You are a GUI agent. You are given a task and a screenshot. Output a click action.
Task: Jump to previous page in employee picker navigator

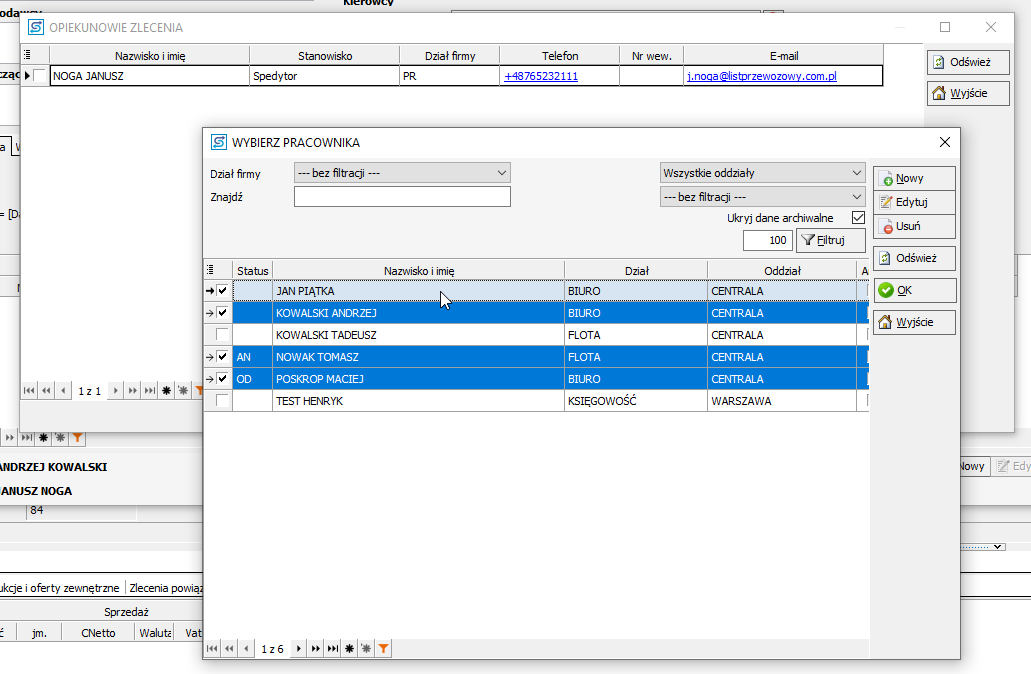coord(229,649)
